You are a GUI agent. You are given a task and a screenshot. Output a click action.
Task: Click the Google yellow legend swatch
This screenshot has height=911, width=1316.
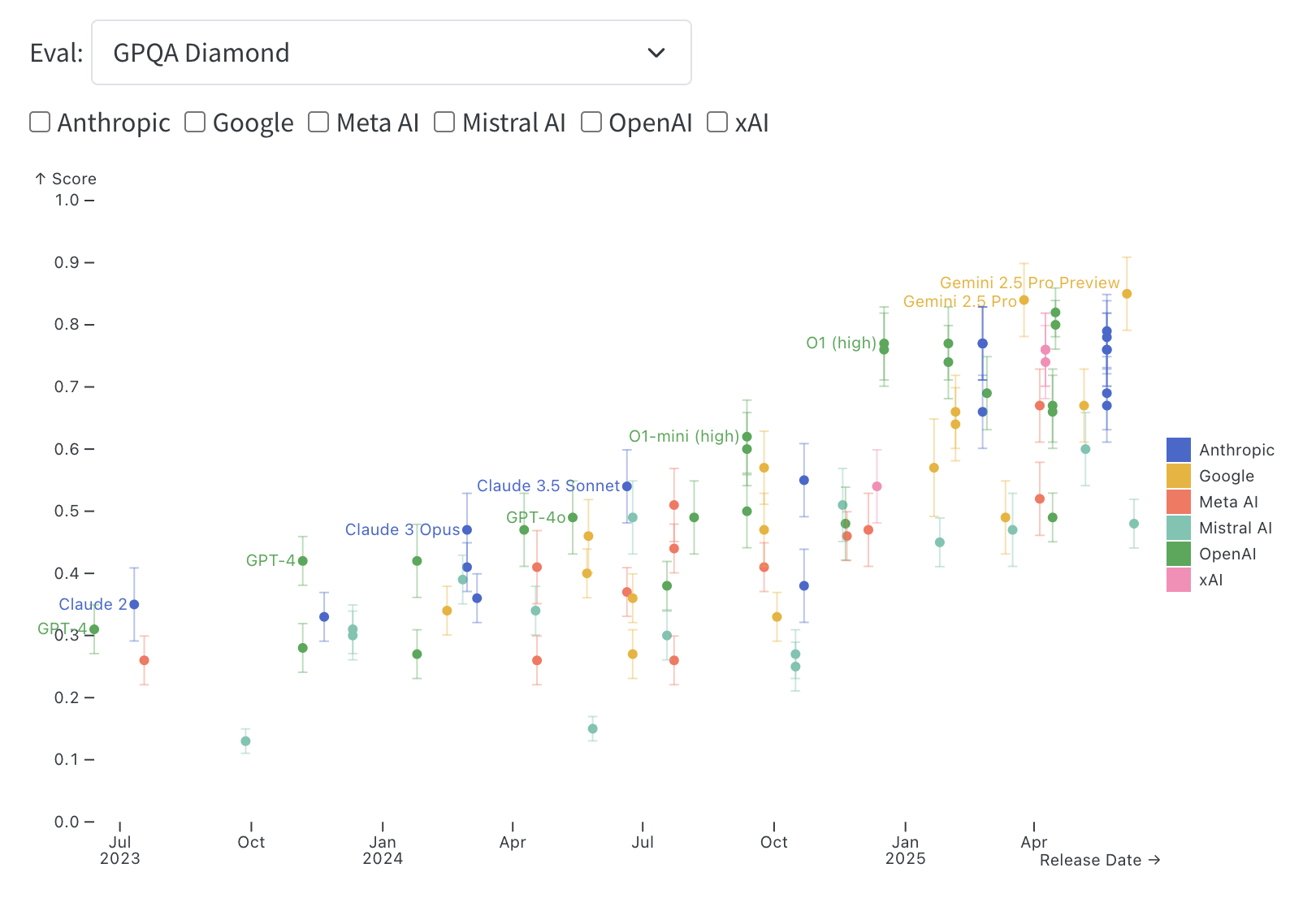pyautogui.click(x=1178, y=476)
